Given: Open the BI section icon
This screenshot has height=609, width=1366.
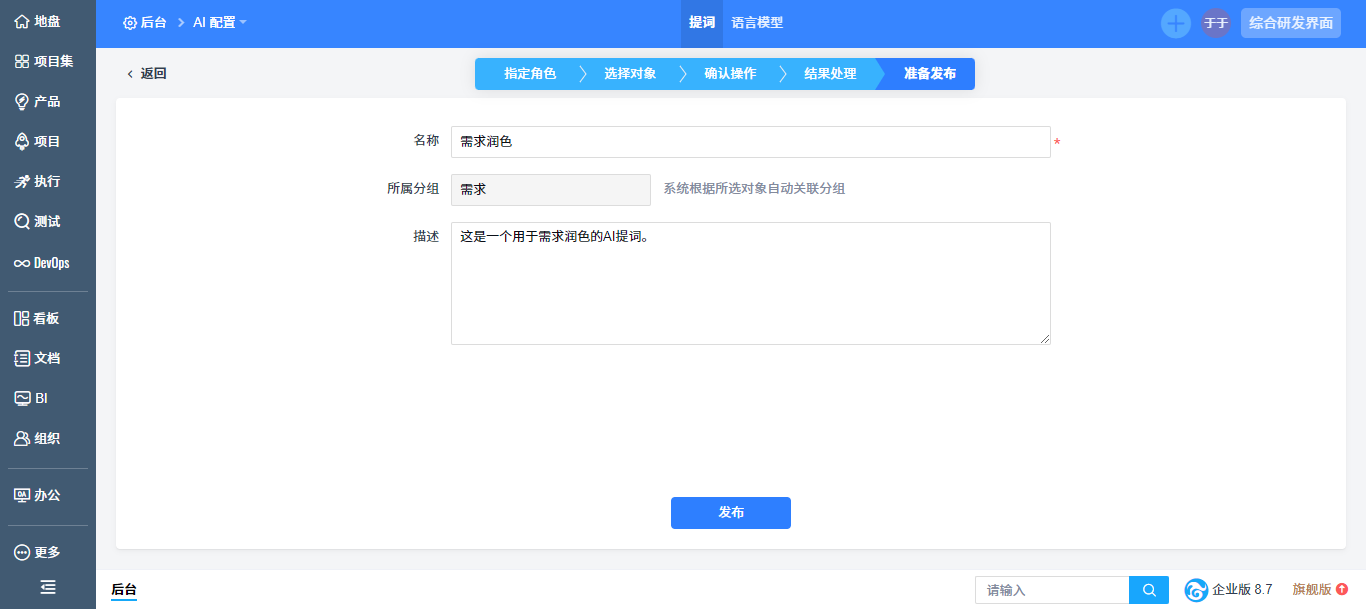Looking at the screenshot, I should click(22, 398).
